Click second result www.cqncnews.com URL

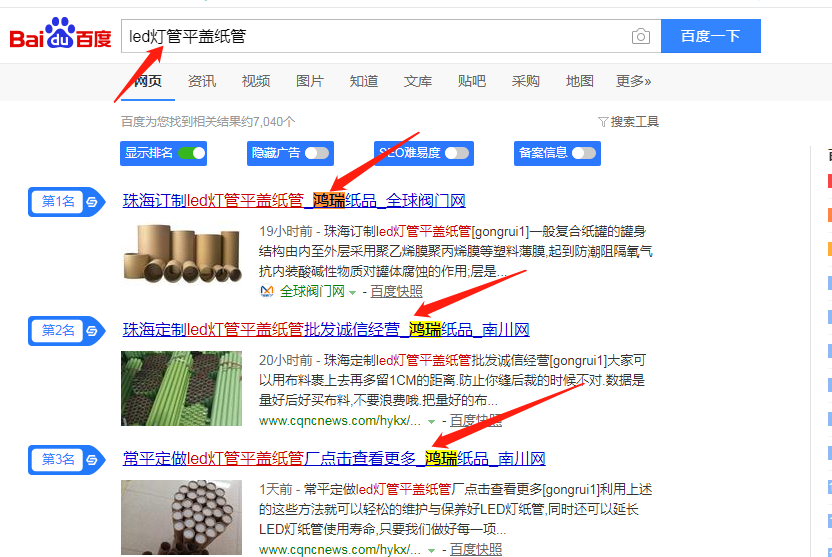click(340, 421)
